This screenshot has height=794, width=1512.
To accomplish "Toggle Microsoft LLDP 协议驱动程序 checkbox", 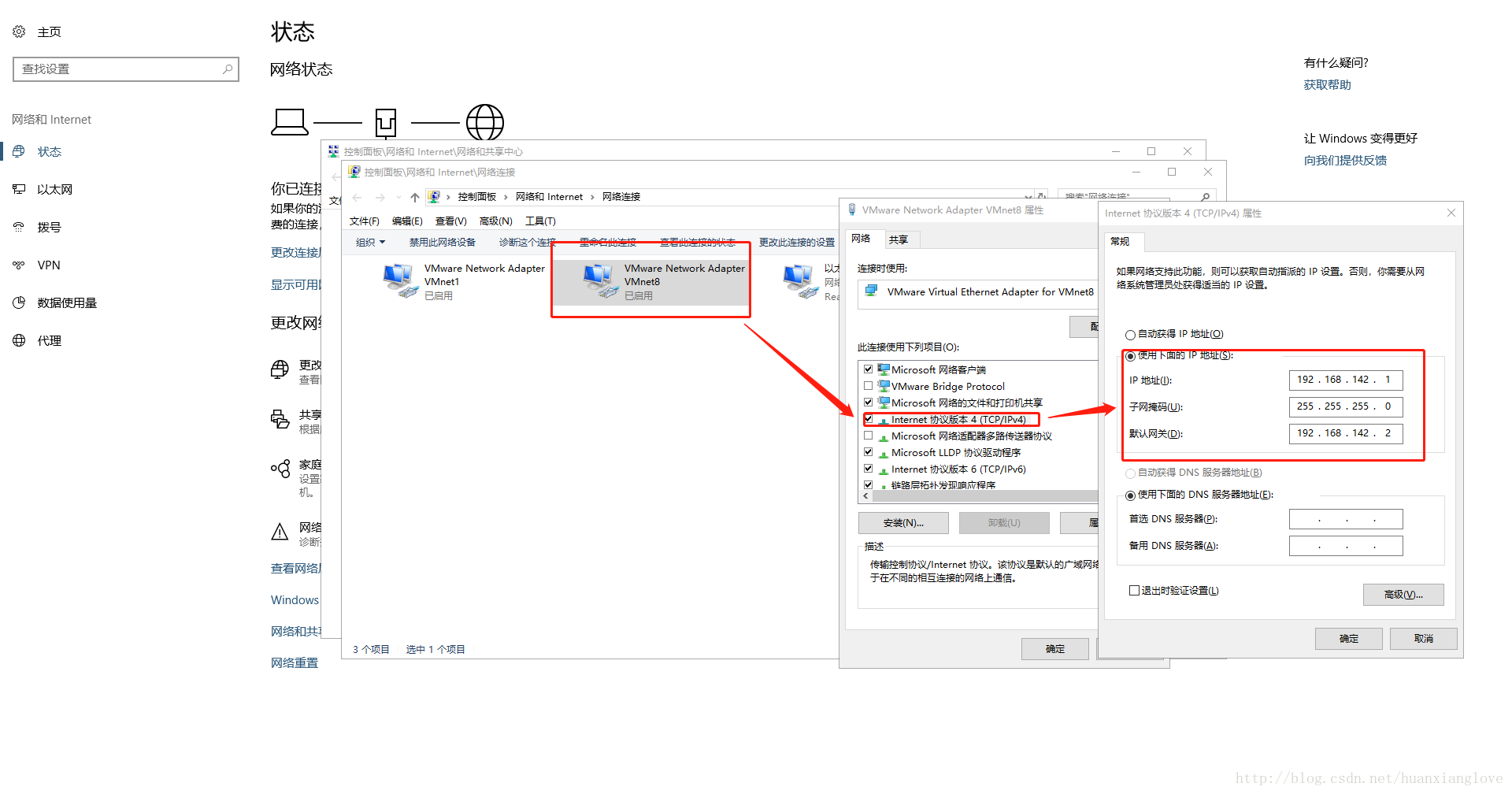I will tap(868, 452).
